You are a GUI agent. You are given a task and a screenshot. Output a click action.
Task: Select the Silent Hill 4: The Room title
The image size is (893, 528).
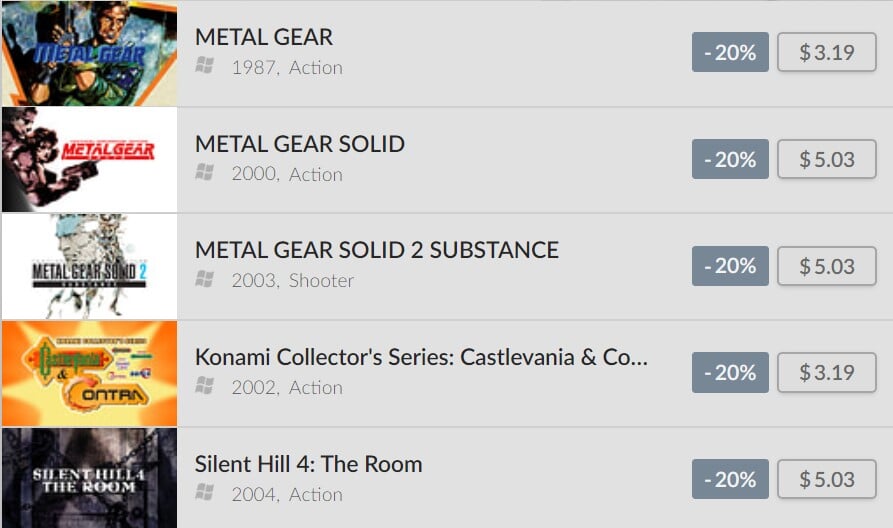click(309, 464)
